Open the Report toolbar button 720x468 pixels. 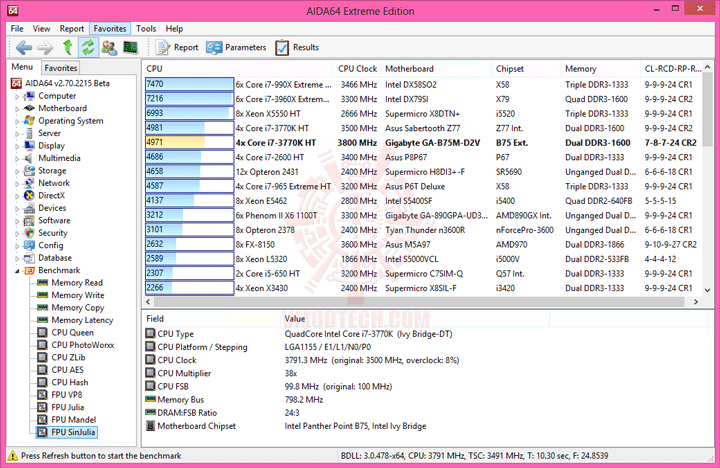click(x=177, y=47)
